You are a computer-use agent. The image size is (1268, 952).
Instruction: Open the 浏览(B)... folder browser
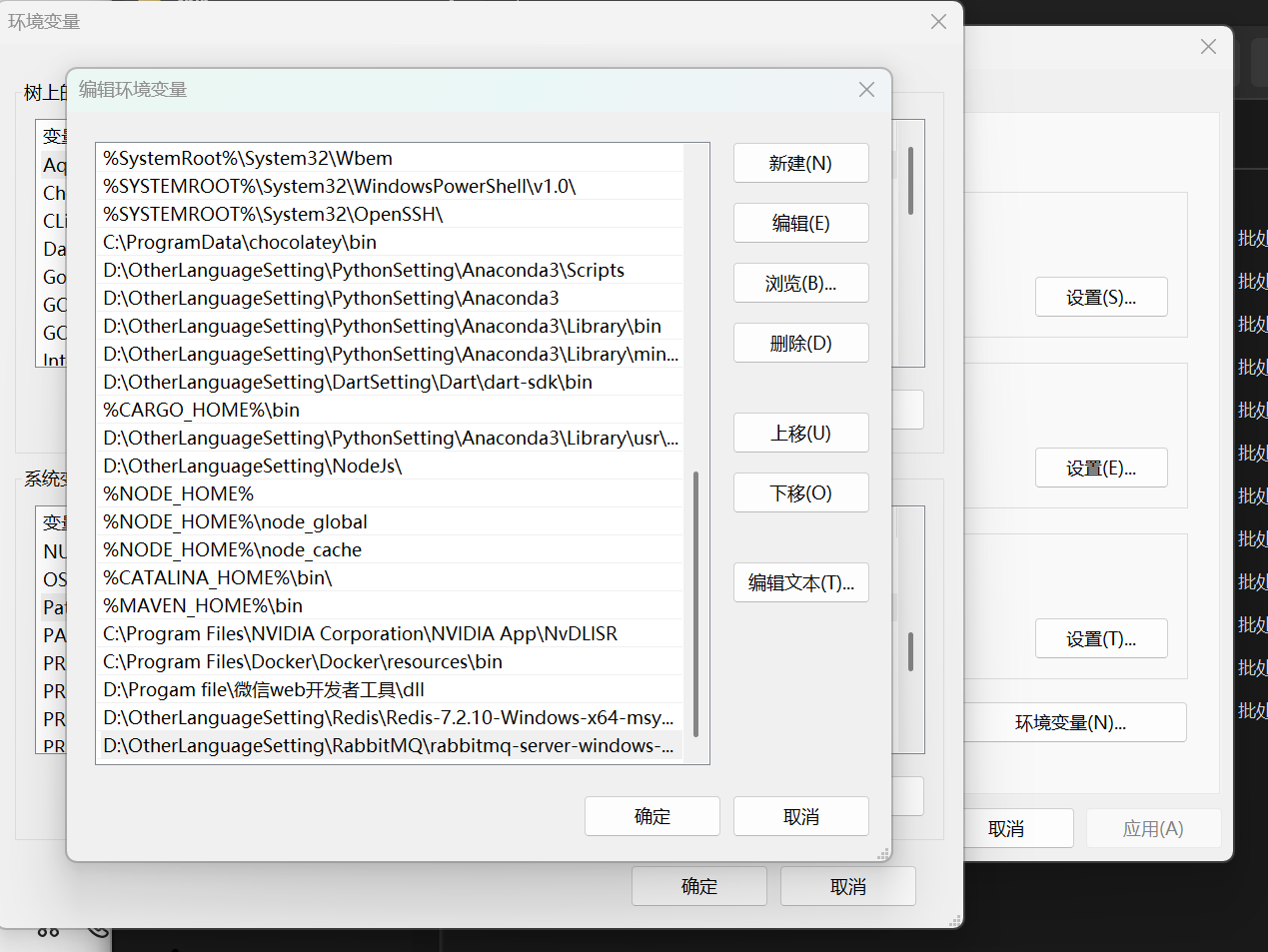pos(800,284)
